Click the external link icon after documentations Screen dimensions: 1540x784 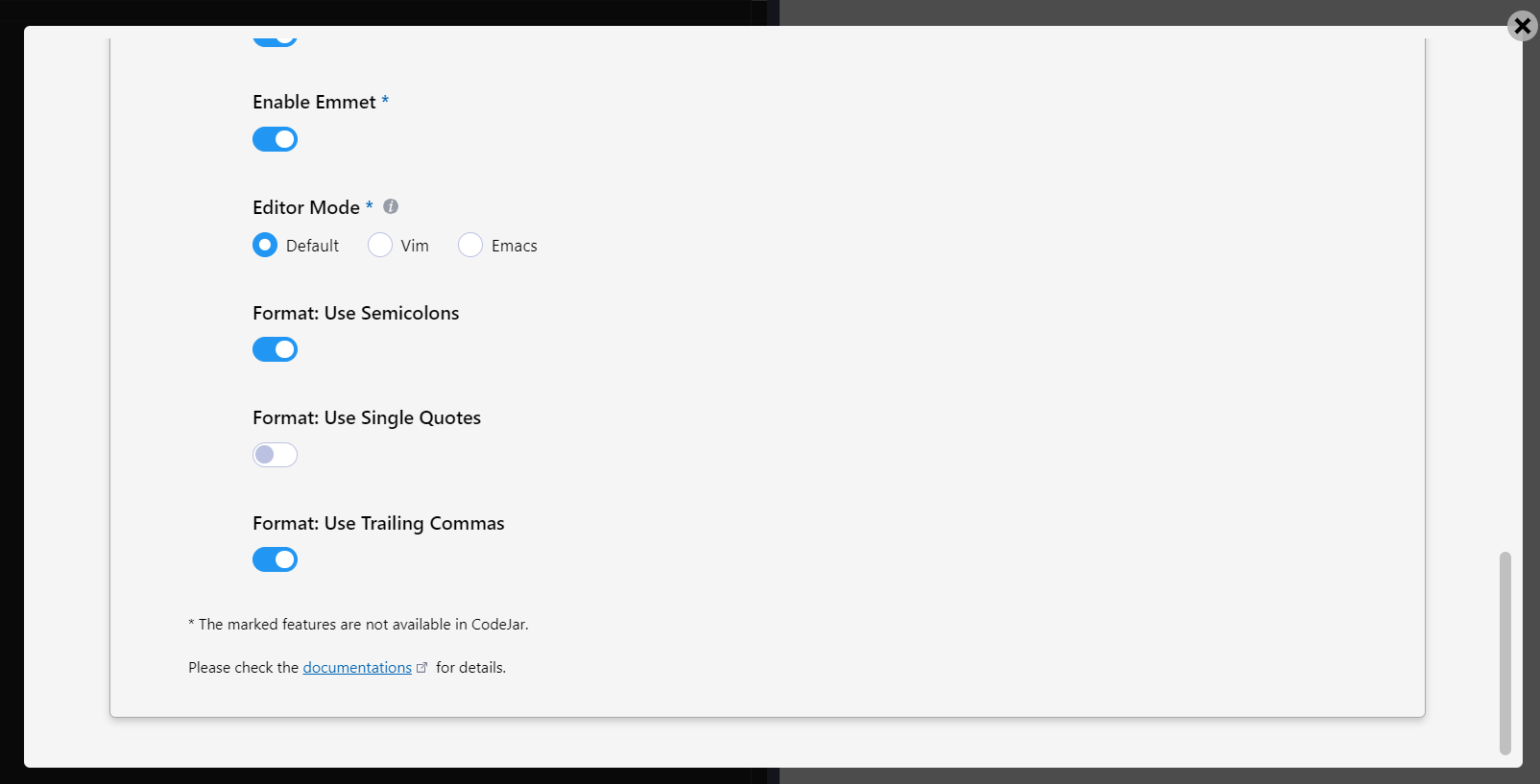coord(421,668)
